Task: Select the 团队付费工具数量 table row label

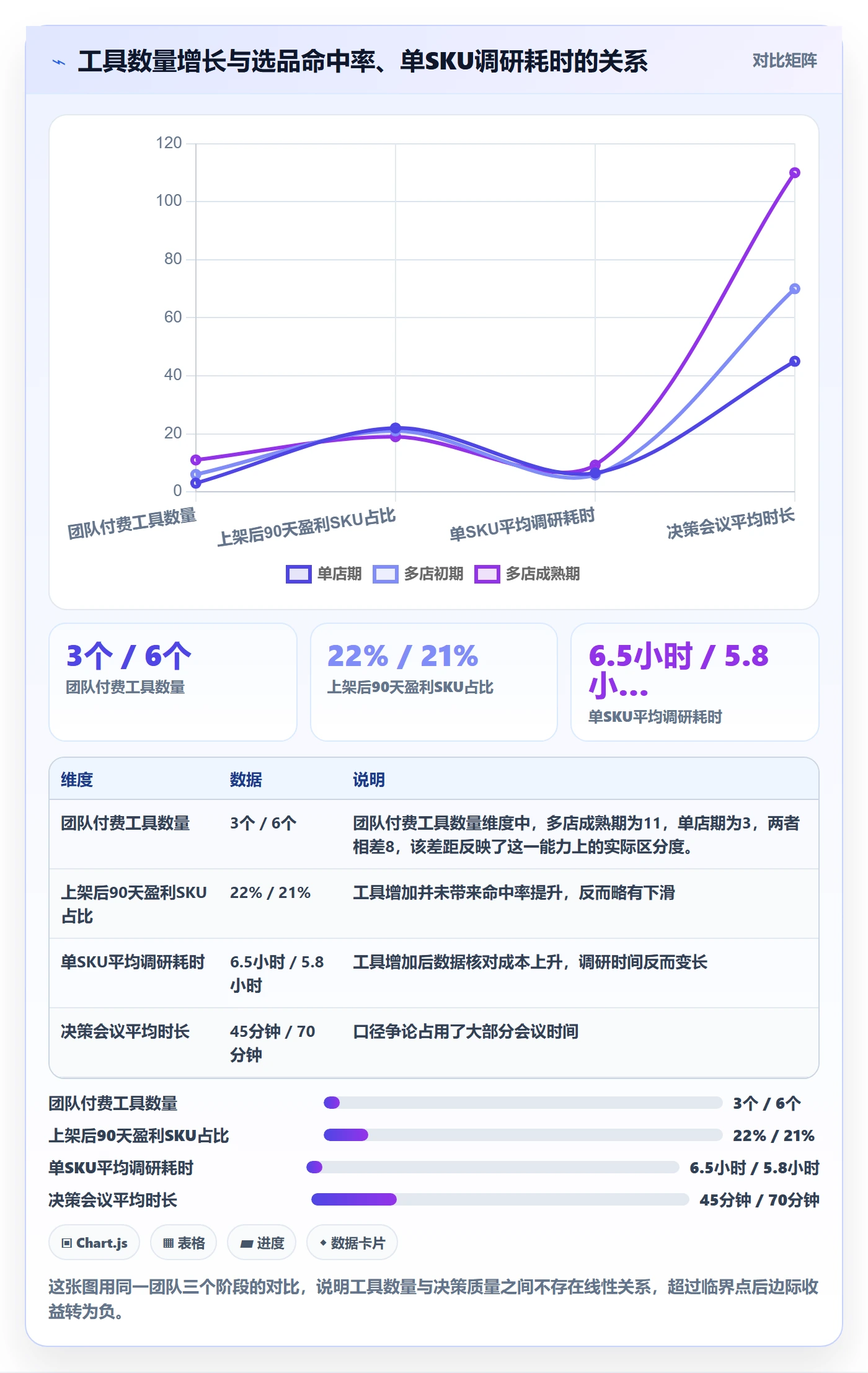Action: (x=125, y=823)
